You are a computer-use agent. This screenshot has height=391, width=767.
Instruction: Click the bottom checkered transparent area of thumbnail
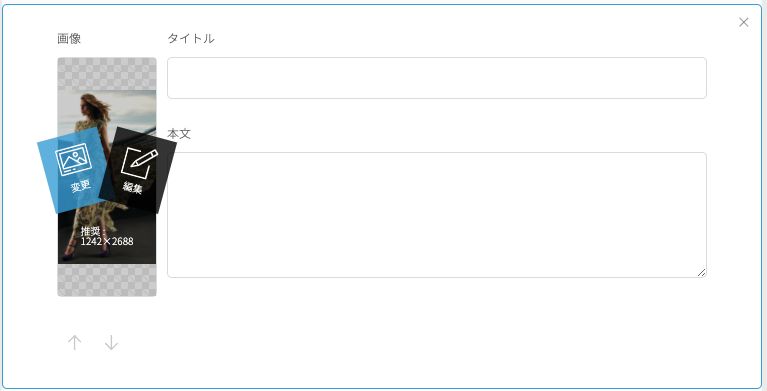coord(107,280)
